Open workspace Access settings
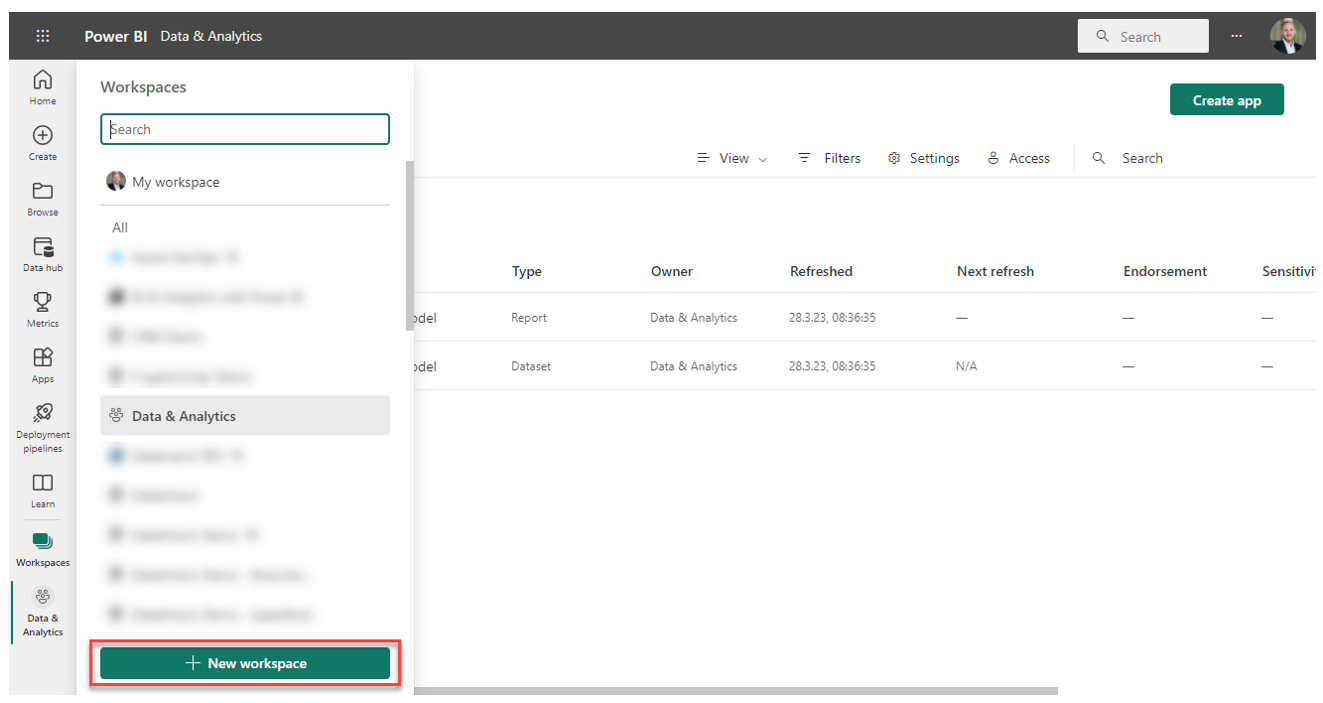Image resolution: width=1323 pixels, height=703 pixels. pyautogui.click(x=1018, y=158)
